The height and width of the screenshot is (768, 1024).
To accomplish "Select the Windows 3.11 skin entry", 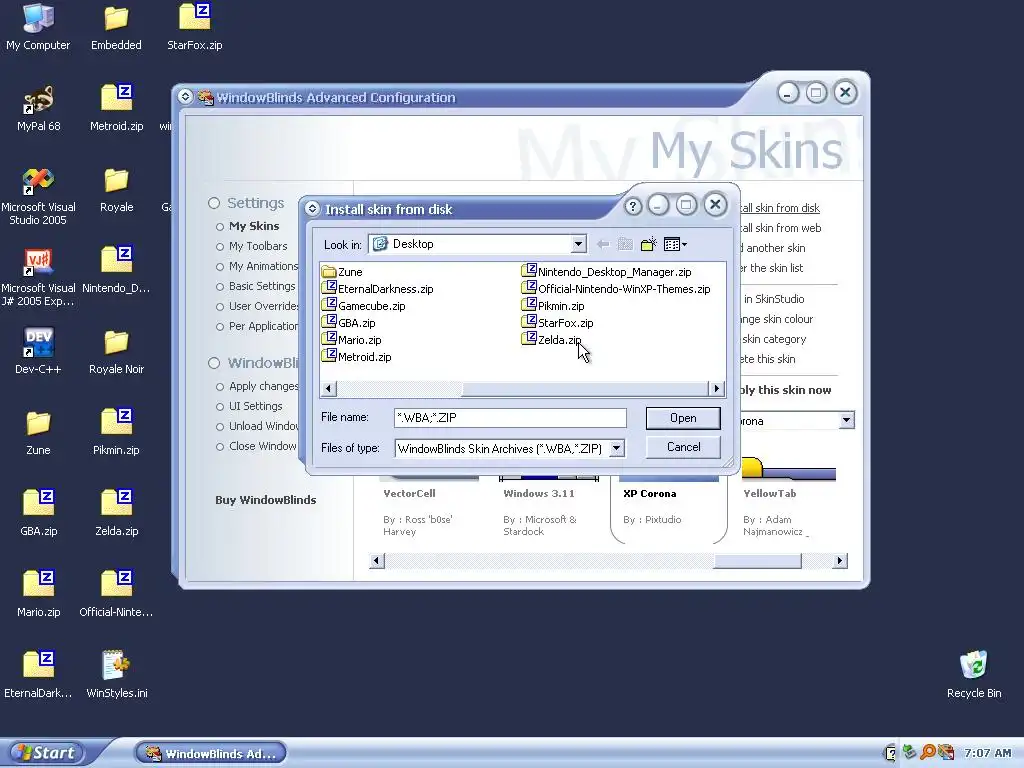I will [547, 507].
